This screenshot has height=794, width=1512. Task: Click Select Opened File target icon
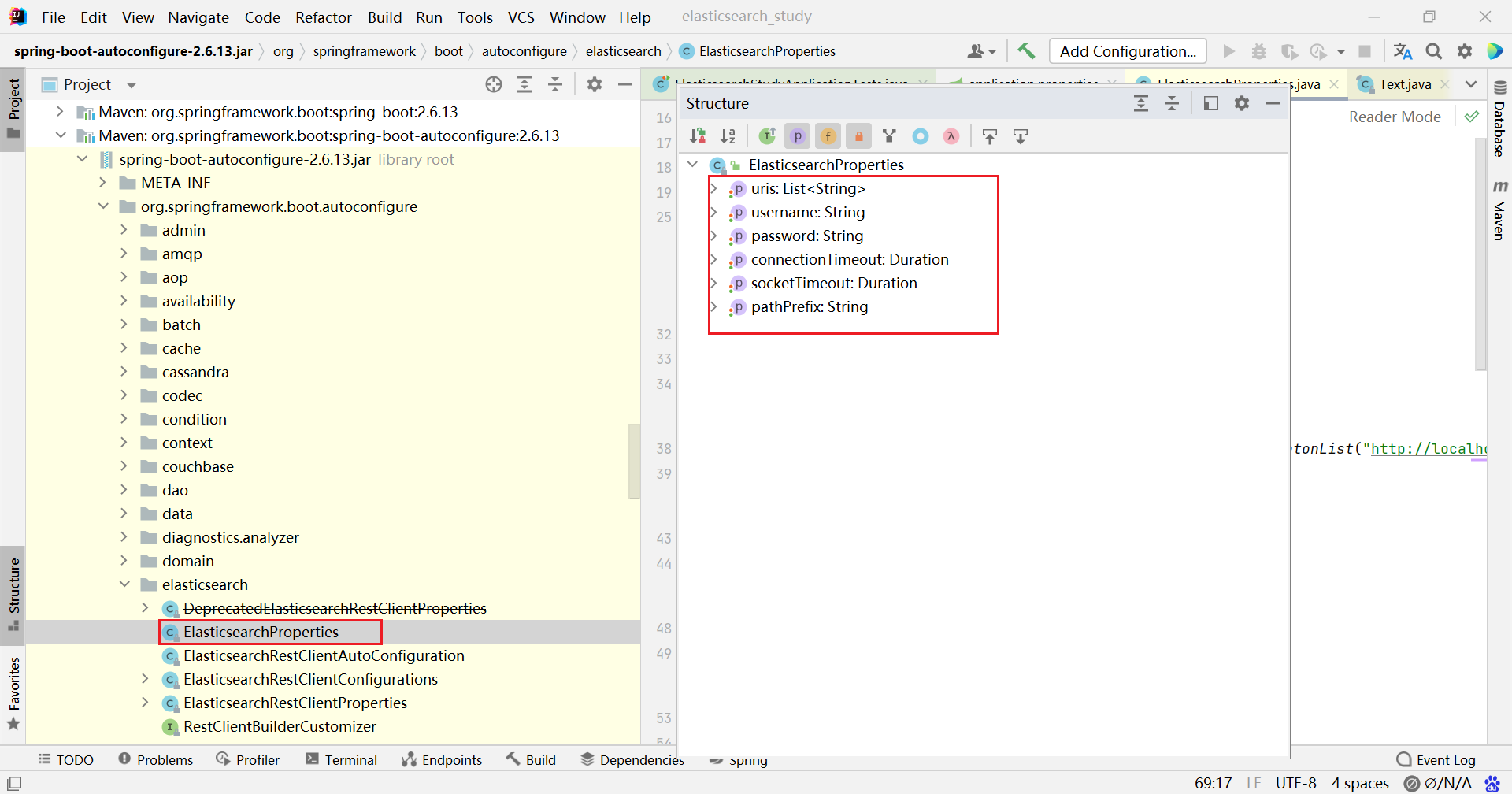(494, 84)
